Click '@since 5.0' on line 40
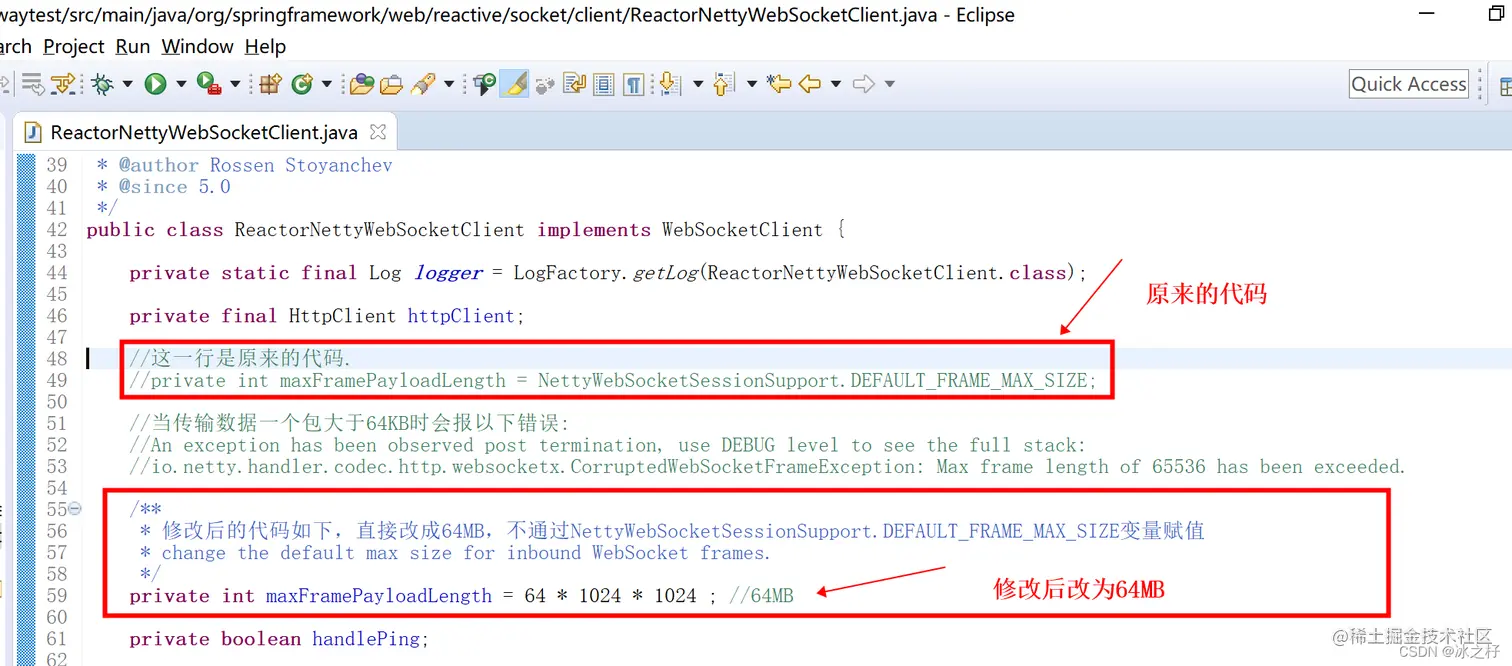Screen dimensions: 1512x666 (175, 187)
